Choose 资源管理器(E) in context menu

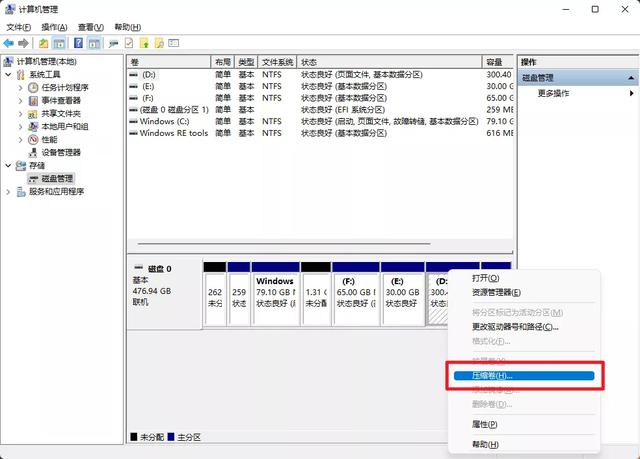(x=524, y=293)
